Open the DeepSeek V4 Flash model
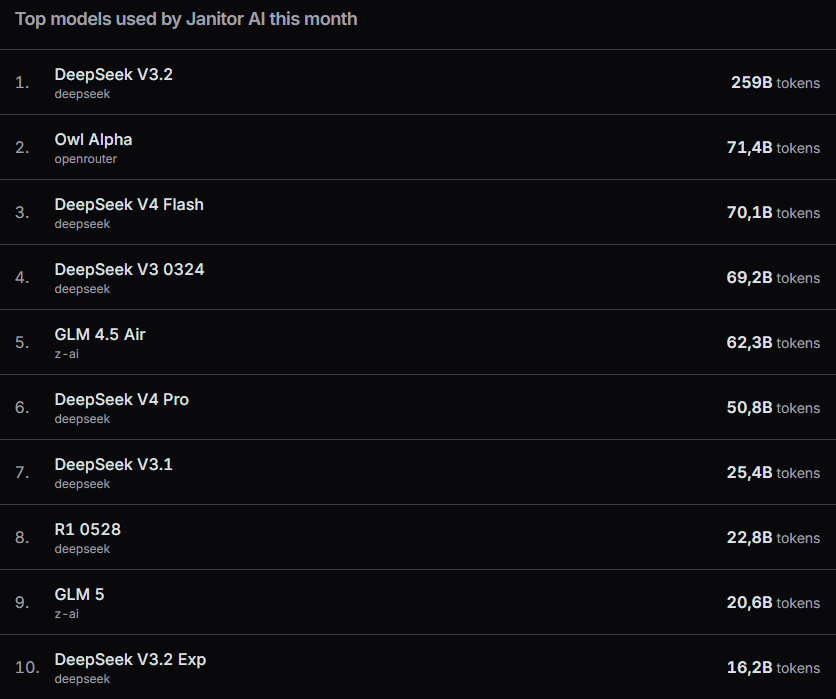Viewport: 836px width, 699px height. 129,205
